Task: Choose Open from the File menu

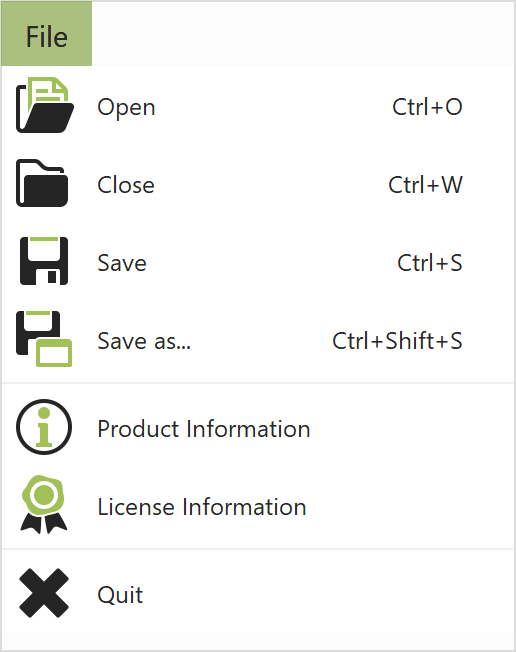Action: pyautogui.click(x=258, y=106)
